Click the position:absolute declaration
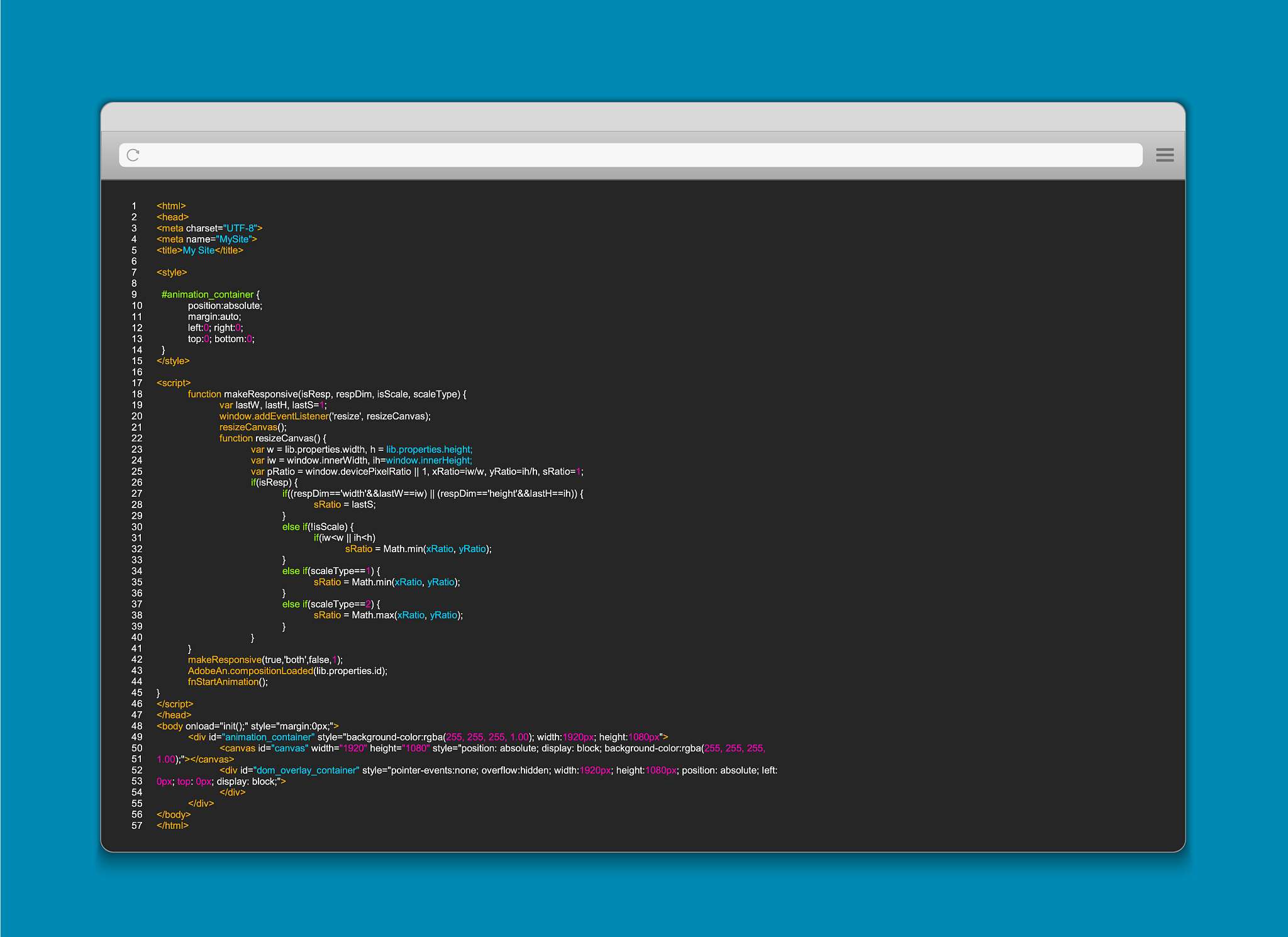The width and height of the screenshot is (1288, 937). [x=225, y=306]
